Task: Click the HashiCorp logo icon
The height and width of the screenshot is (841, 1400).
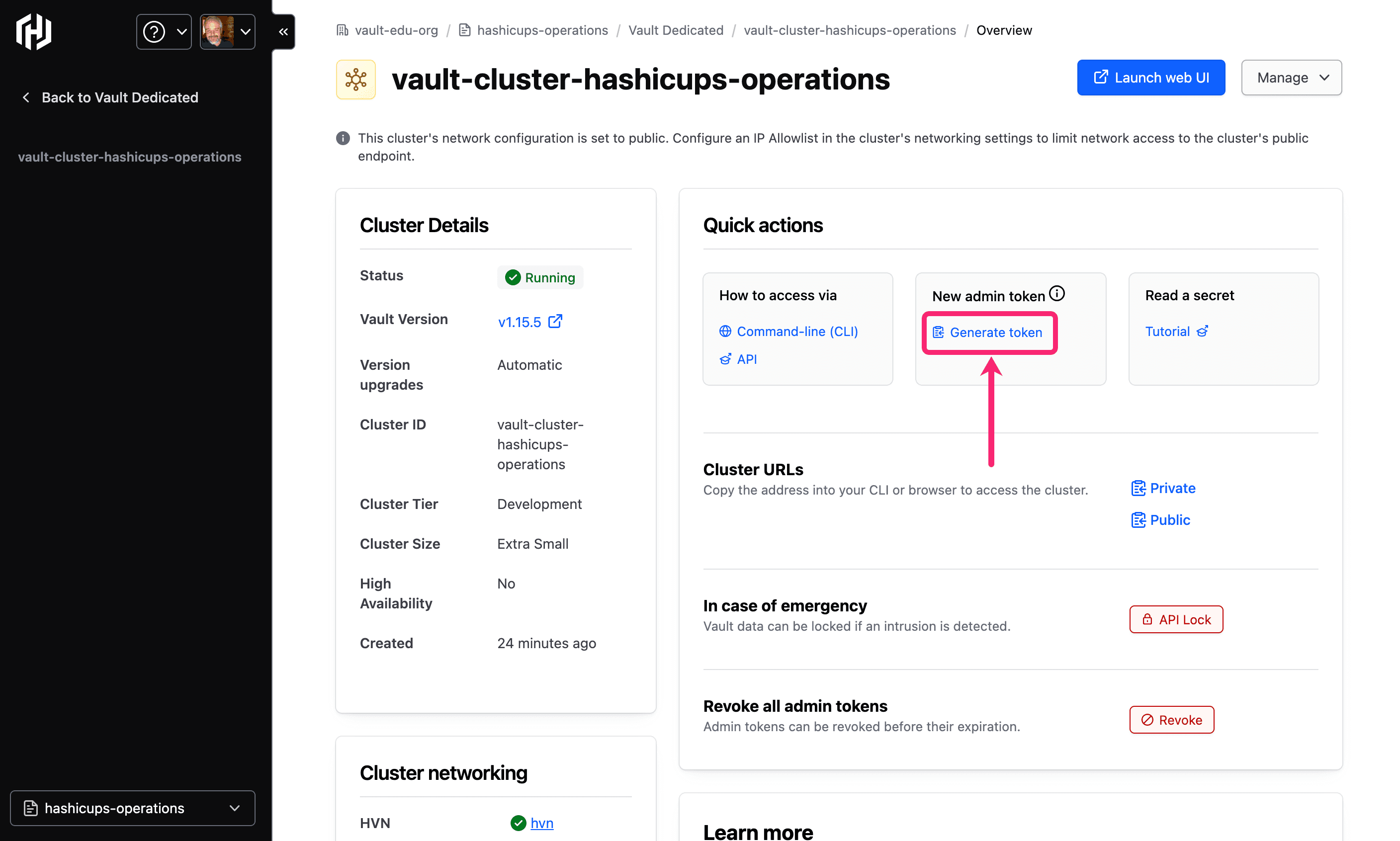Action: (x=33, y=32)
